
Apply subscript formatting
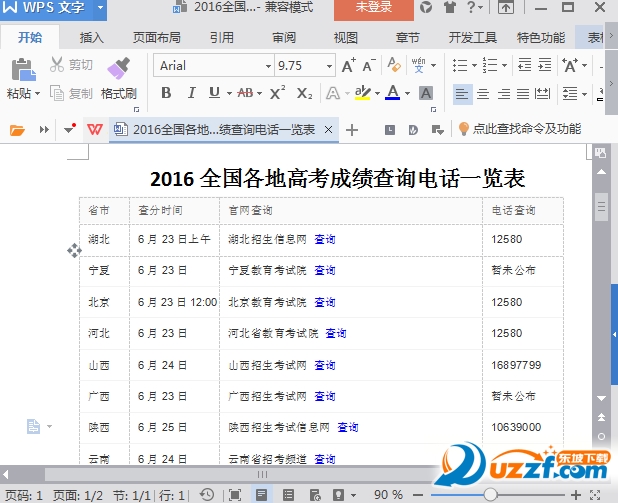[x=305, y=93]
